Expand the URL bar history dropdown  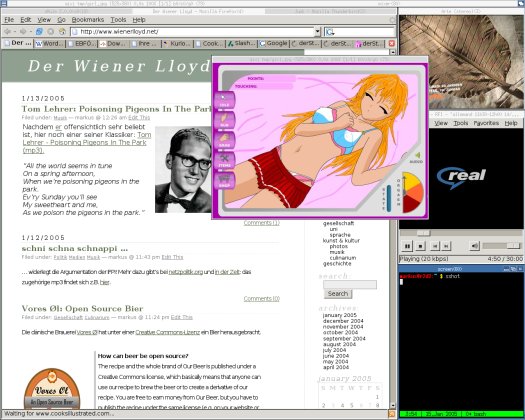point(318,32)
